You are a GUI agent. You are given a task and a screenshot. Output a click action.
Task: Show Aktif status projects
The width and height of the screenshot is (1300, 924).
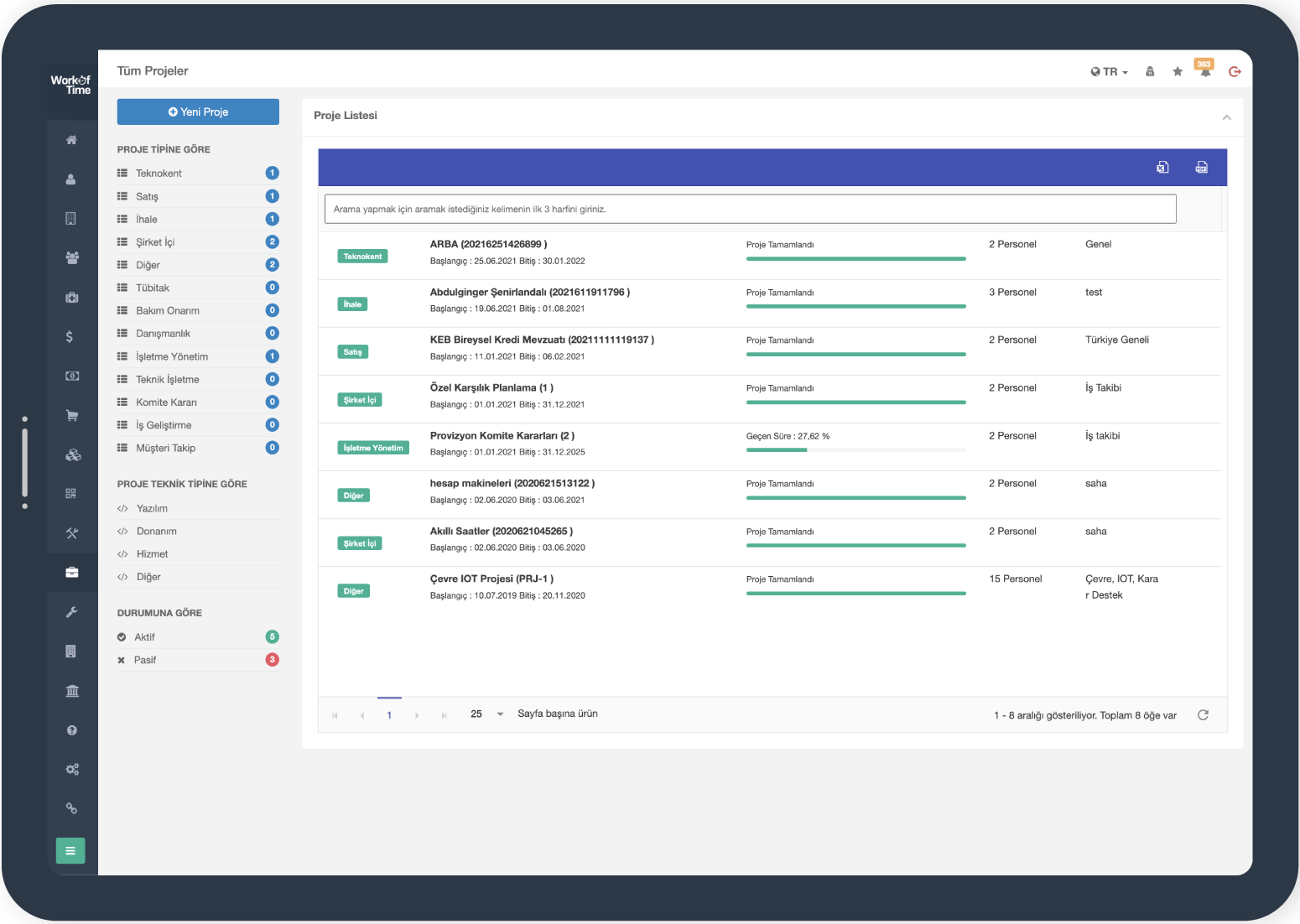point(198,636)
